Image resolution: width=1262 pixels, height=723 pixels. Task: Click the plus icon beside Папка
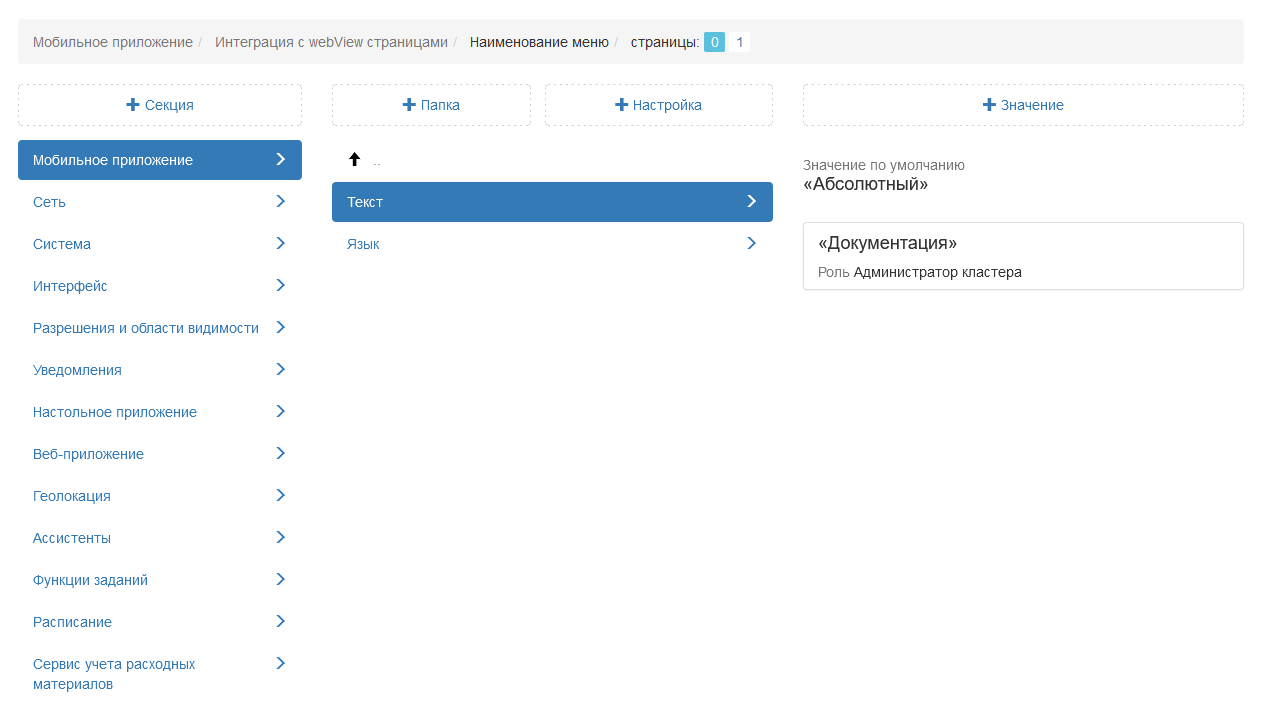pyautogui.click(x=409, y=105)
